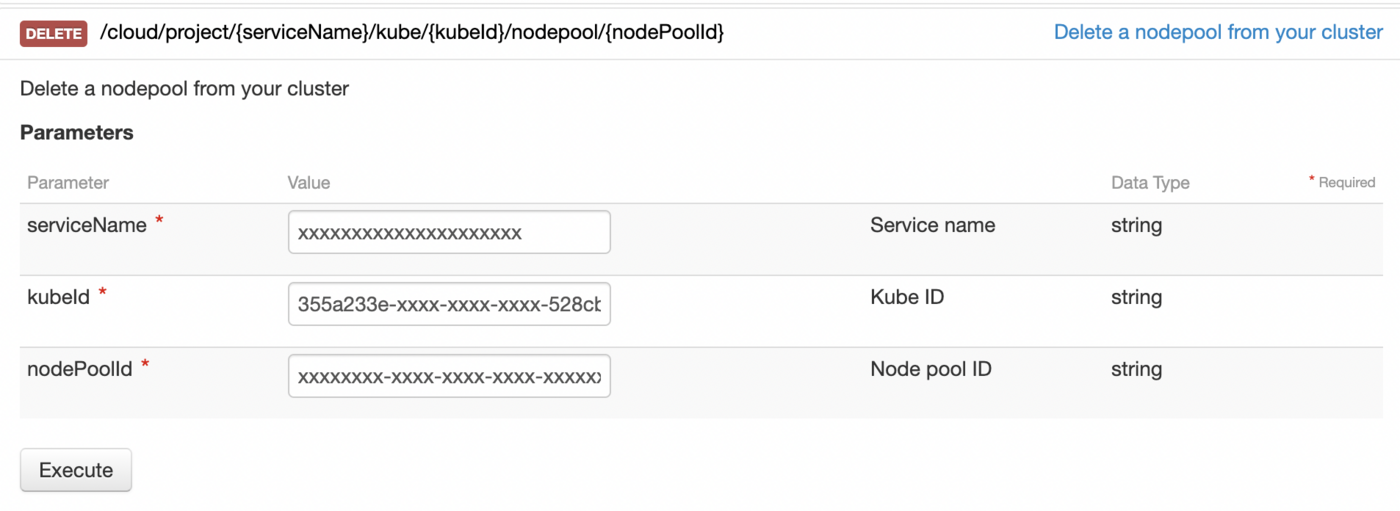Image resolution: width=1400 pixels, height=511 pixels.
Task: Focus the serviceName value input field
Action: (x=449, y=233)
